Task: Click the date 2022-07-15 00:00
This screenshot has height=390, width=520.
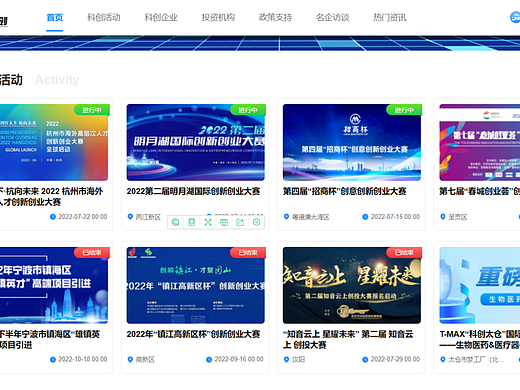Action: pyautogui.click(x=395, y=217)
